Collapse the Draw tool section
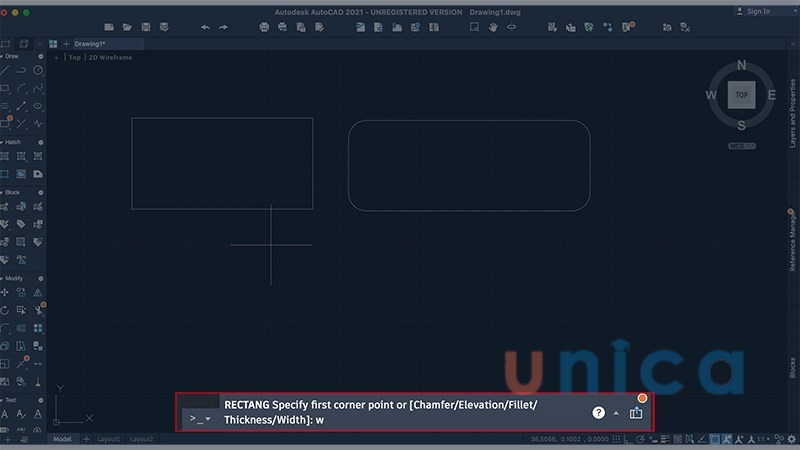800x450 pixels. 3,57
